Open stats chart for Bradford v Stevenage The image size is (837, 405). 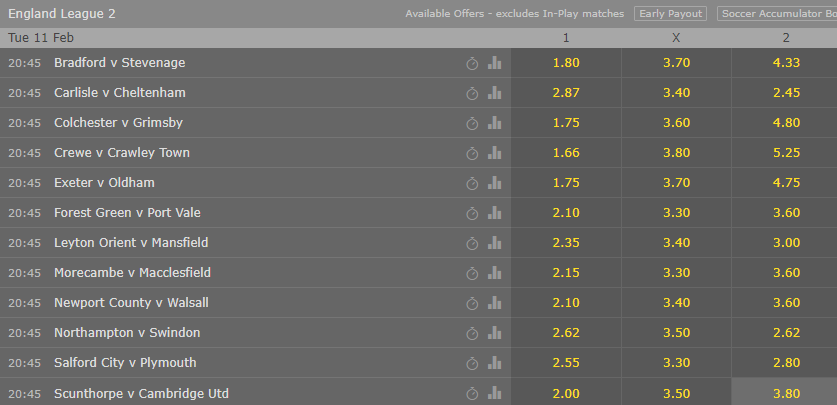(x=494, y=63)
